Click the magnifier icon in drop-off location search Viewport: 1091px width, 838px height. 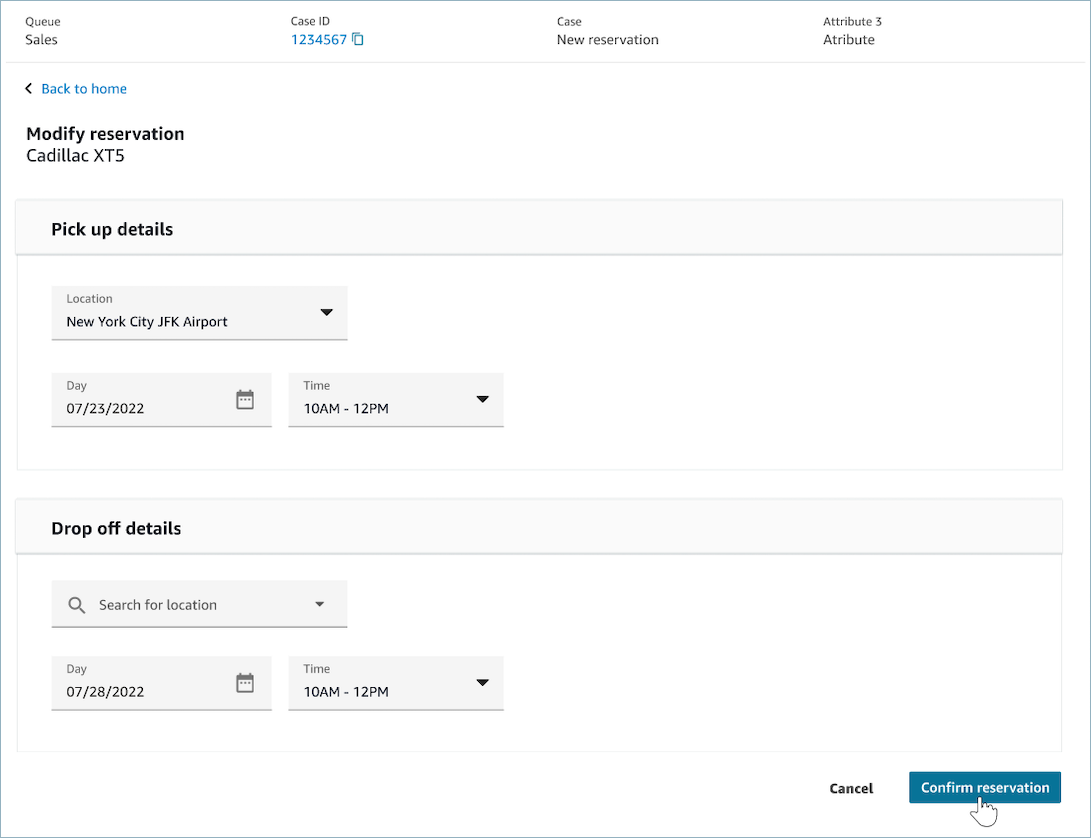pos(77,605)
